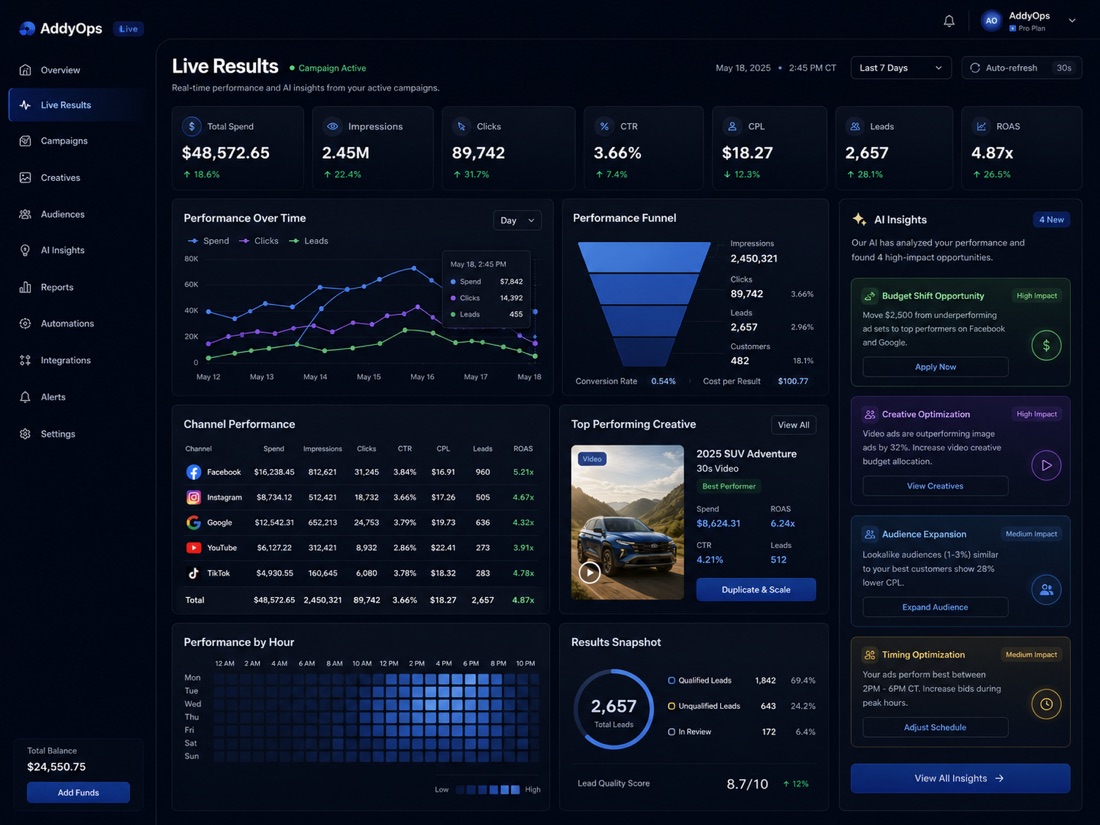Expand the AddyOps account menu chevron

(1072, 21)
